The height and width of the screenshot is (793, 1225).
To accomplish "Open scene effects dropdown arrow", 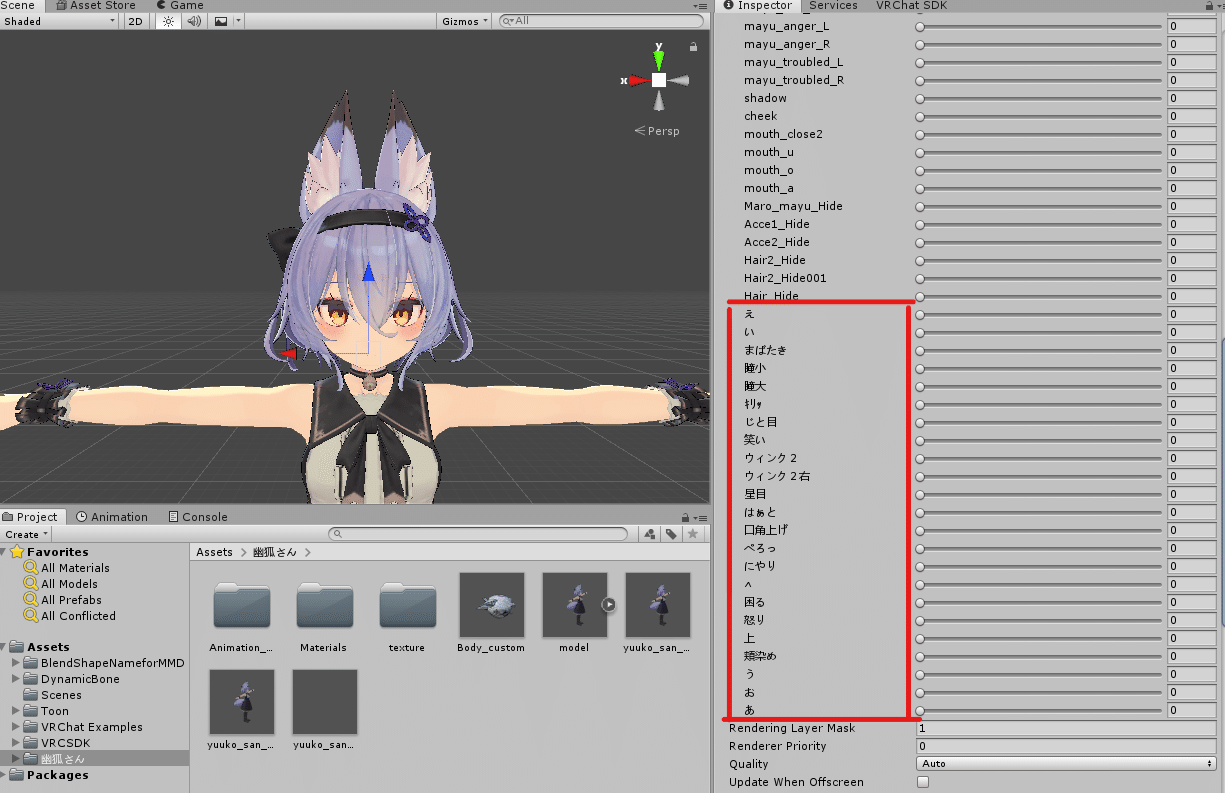I will point(238,21).
